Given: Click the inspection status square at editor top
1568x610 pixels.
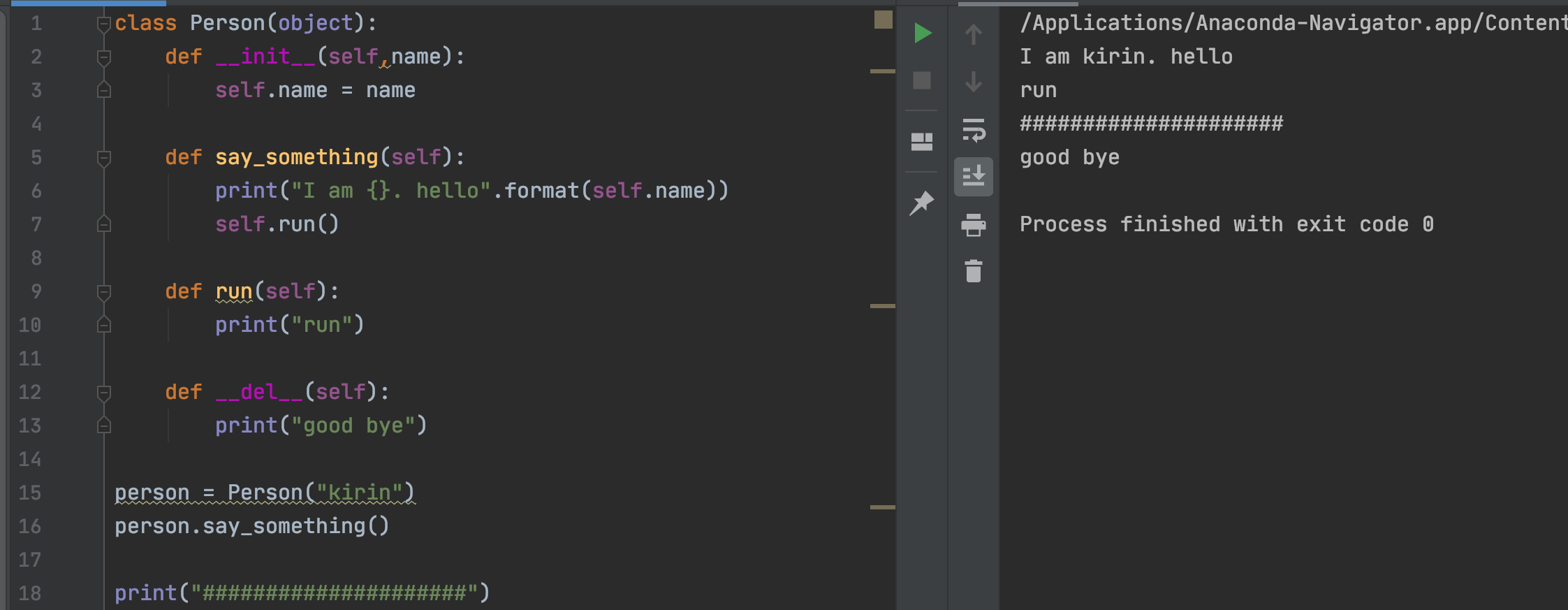Looking at the screenshot, I should click(x=884, y=20).
